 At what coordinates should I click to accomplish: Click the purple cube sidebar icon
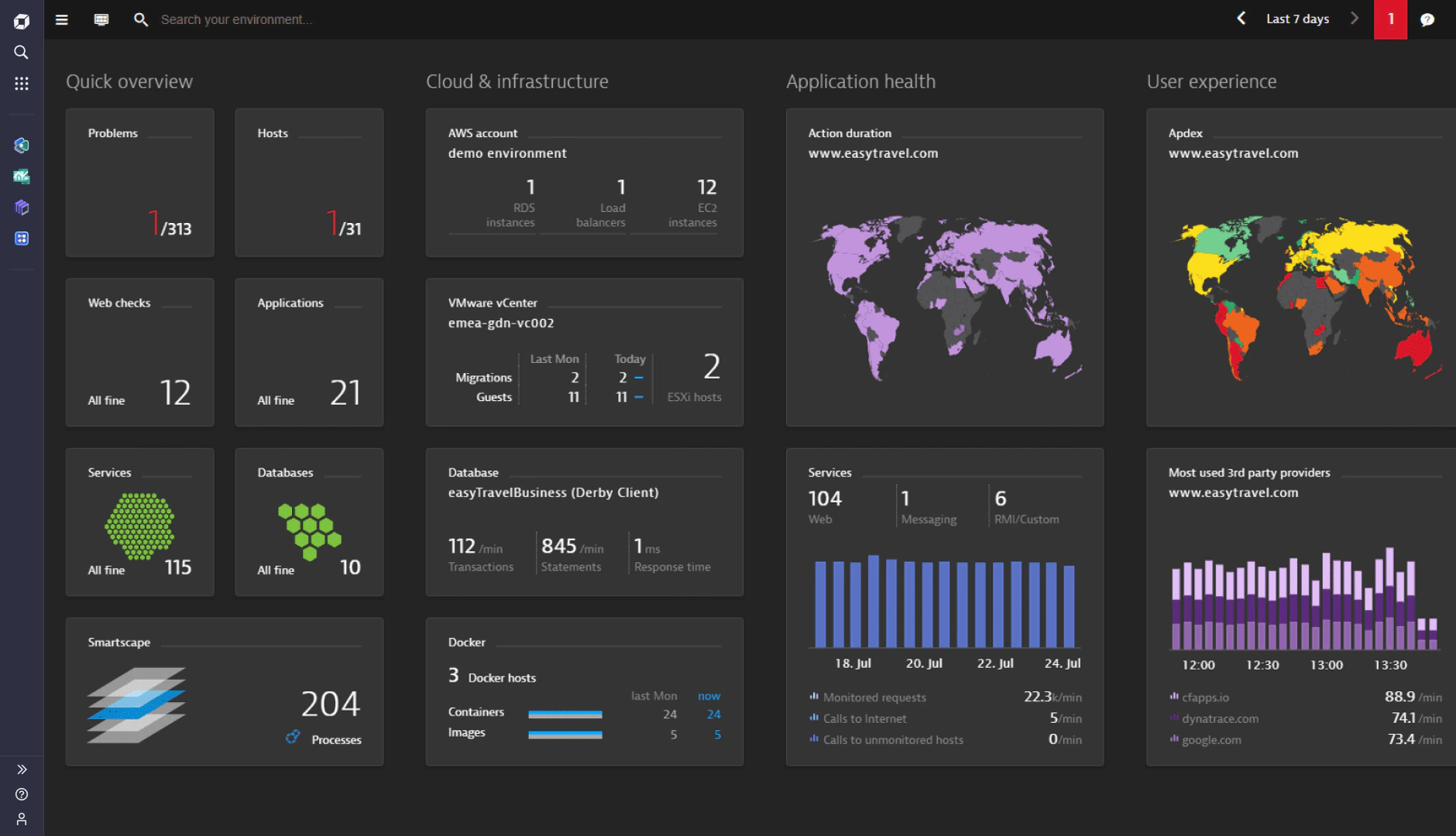[x=22, y=207]
